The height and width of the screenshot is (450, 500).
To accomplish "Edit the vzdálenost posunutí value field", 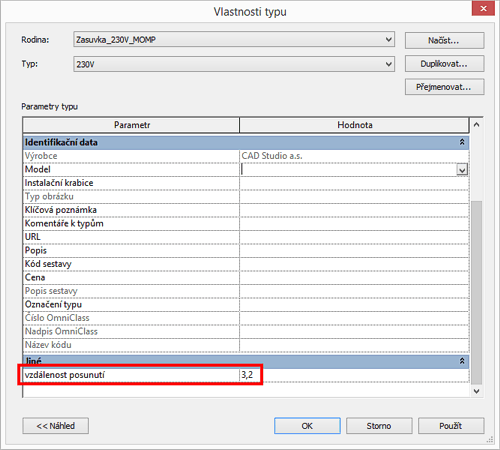I will [354, 375].
